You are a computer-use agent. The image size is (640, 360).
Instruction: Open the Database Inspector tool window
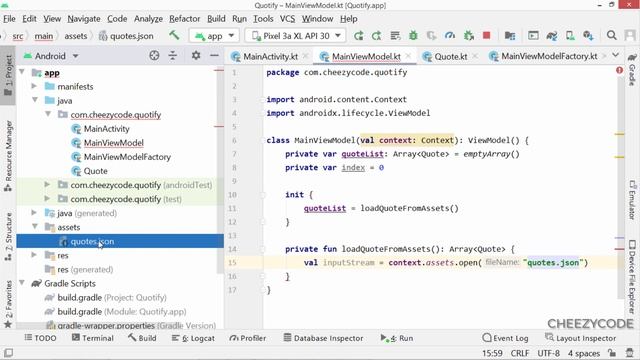coord(323,338)
